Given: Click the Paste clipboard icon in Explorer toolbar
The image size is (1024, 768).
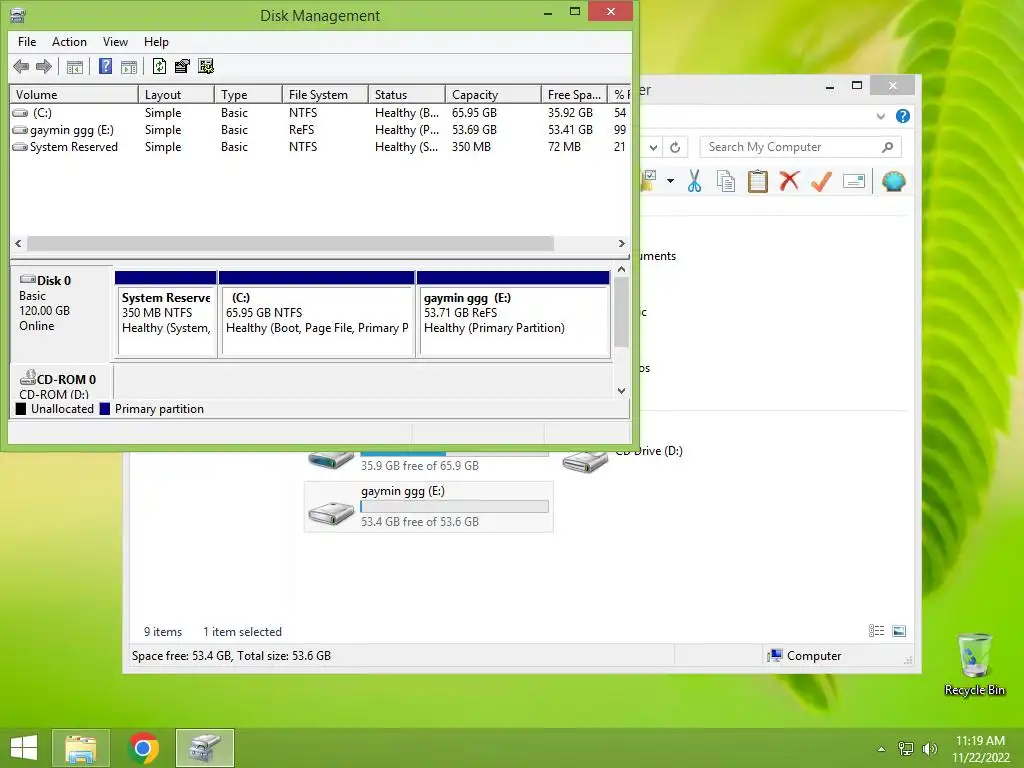Looking at the screenshot, I should pyautogui.click(x=758, y=181).
